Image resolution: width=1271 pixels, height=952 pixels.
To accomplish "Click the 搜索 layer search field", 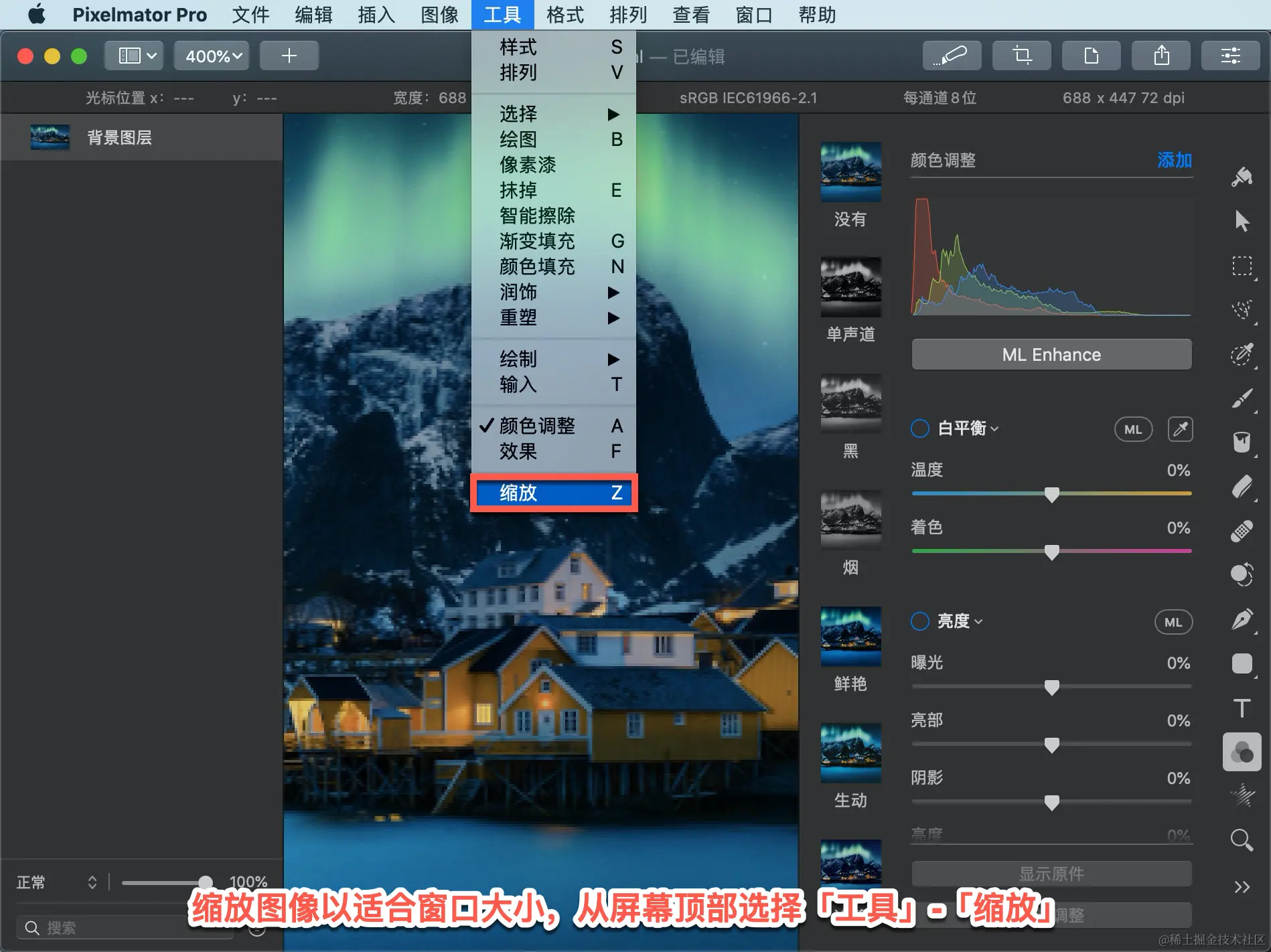I will point(125,927).
